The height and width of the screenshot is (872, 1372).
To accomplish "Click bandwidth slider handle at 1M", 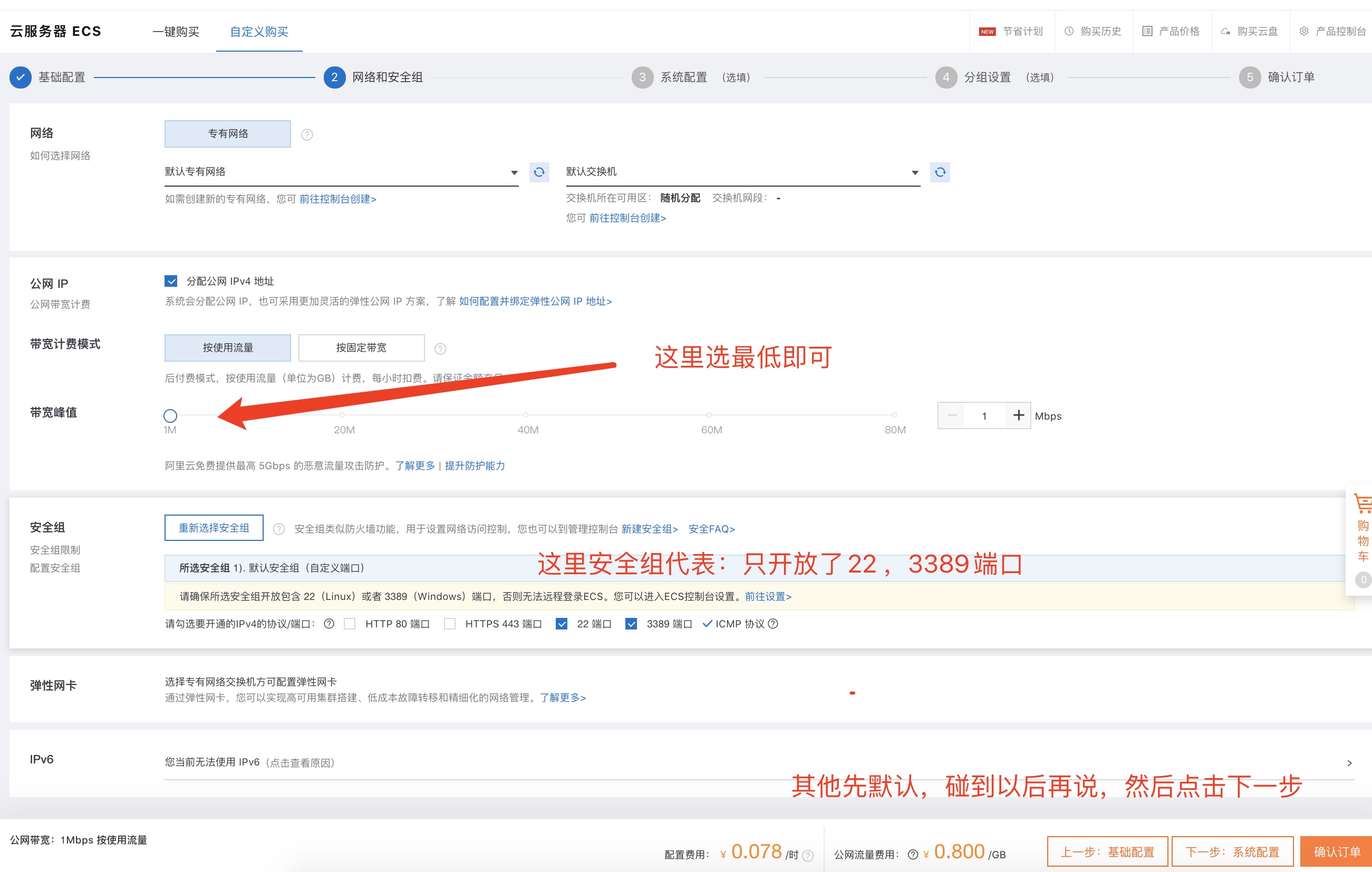I will coord(170,416).
